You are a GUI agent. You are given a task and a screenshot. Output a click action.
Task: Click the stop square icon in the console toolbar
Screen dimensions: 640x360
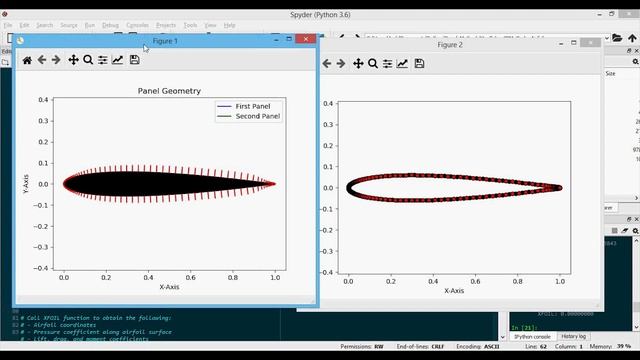click(x=614, y=231)
